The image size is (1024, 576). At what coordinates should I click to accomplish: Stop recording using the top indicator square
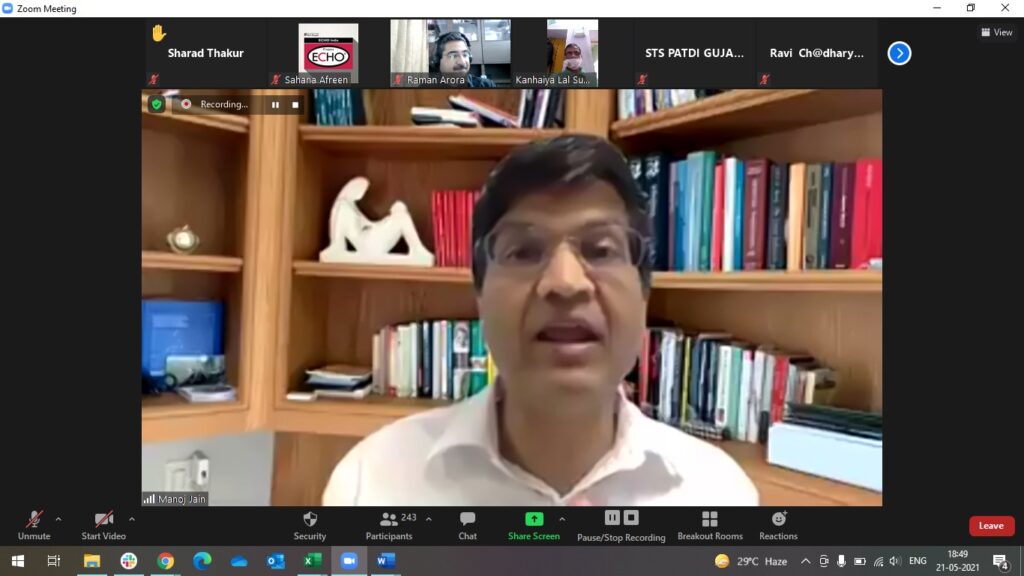coord(295,104)
